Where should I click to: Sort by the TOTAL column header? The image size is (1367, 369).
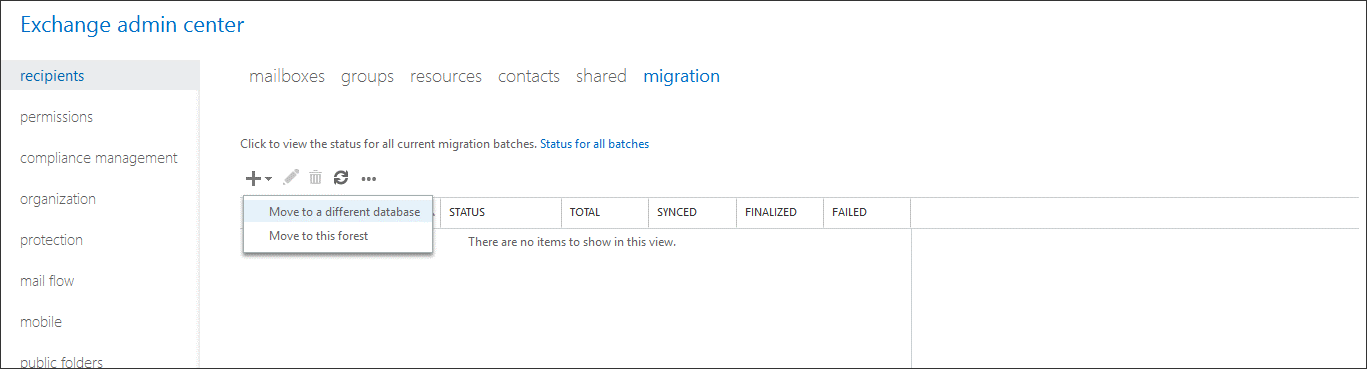click(x=605, y=212)
